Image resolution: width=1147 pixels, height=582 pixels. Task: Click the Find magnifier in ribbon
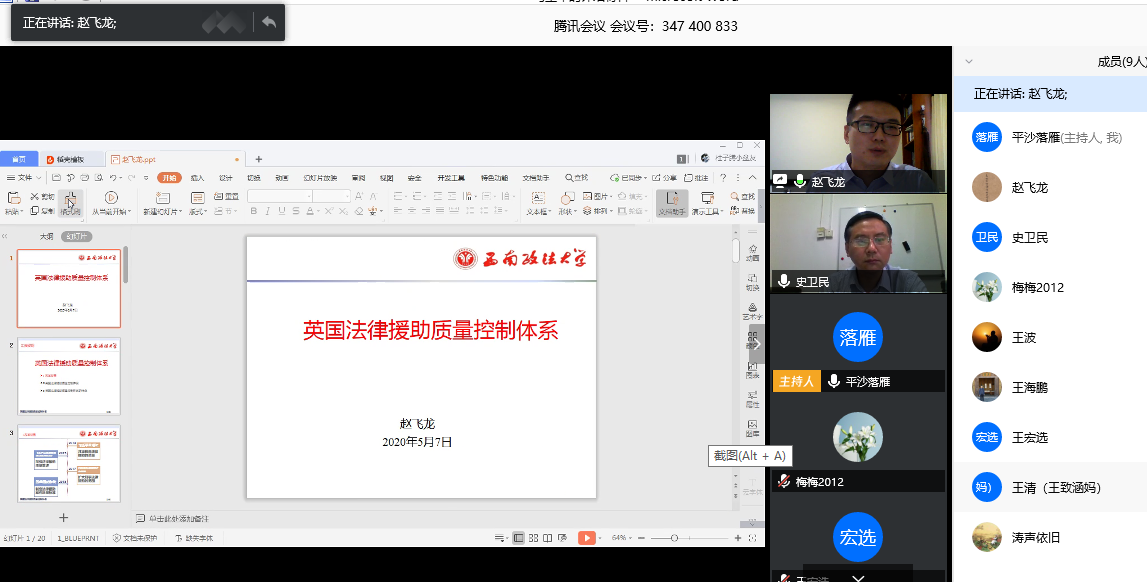[735, 196]
